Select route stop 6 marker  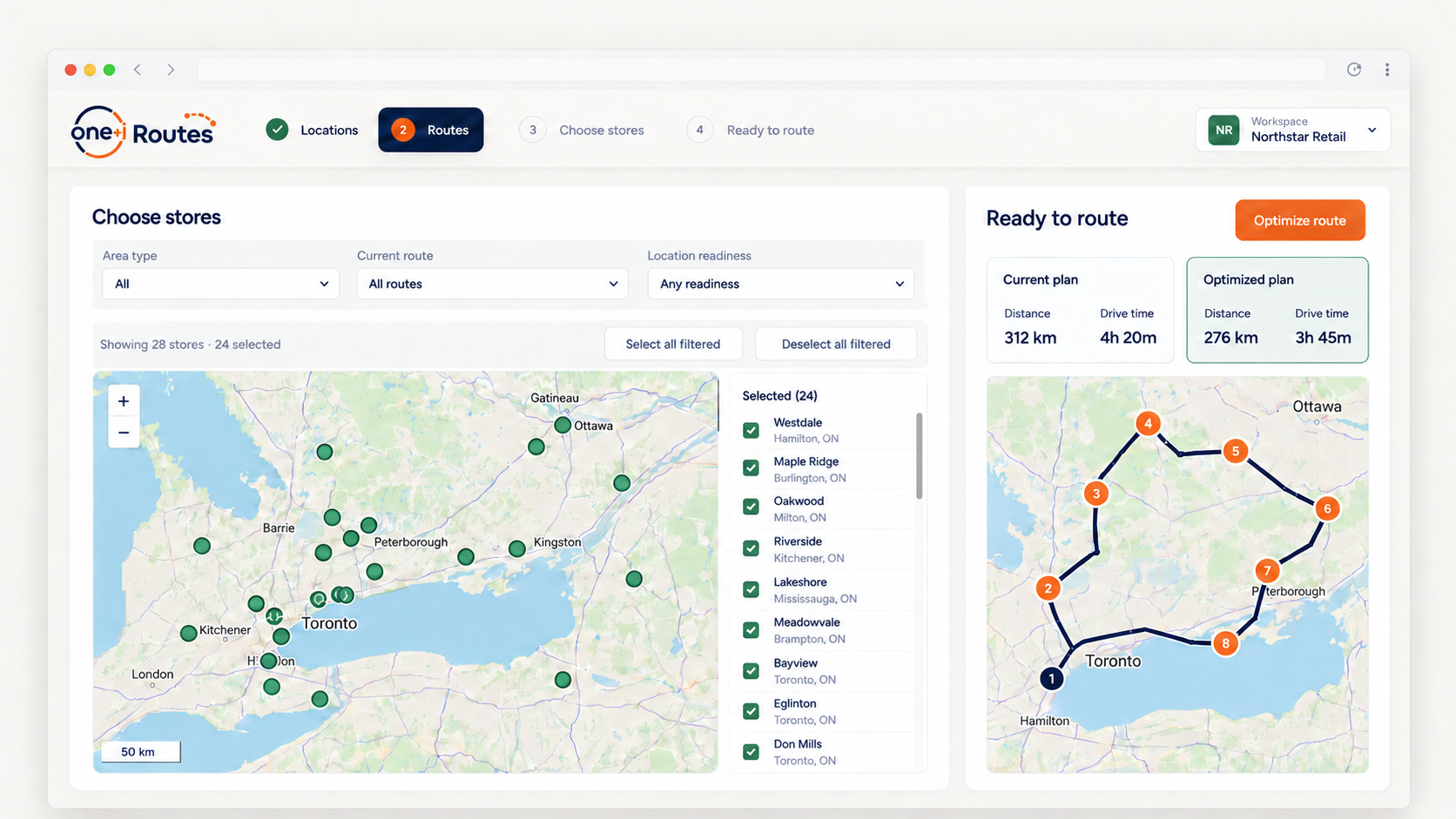point(1327,508)
